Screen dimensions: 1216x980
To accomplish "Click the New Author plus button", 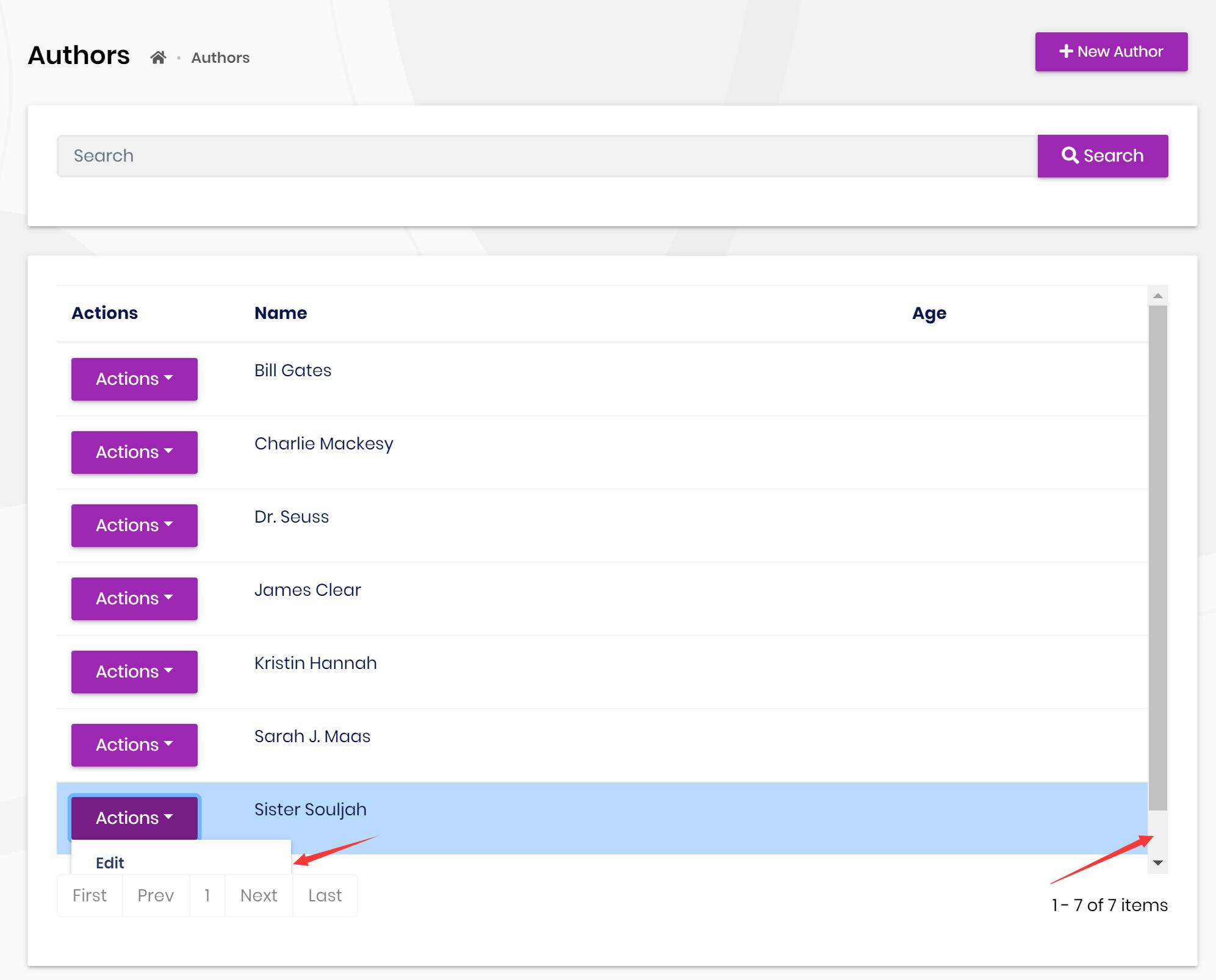I will 1110,52.
